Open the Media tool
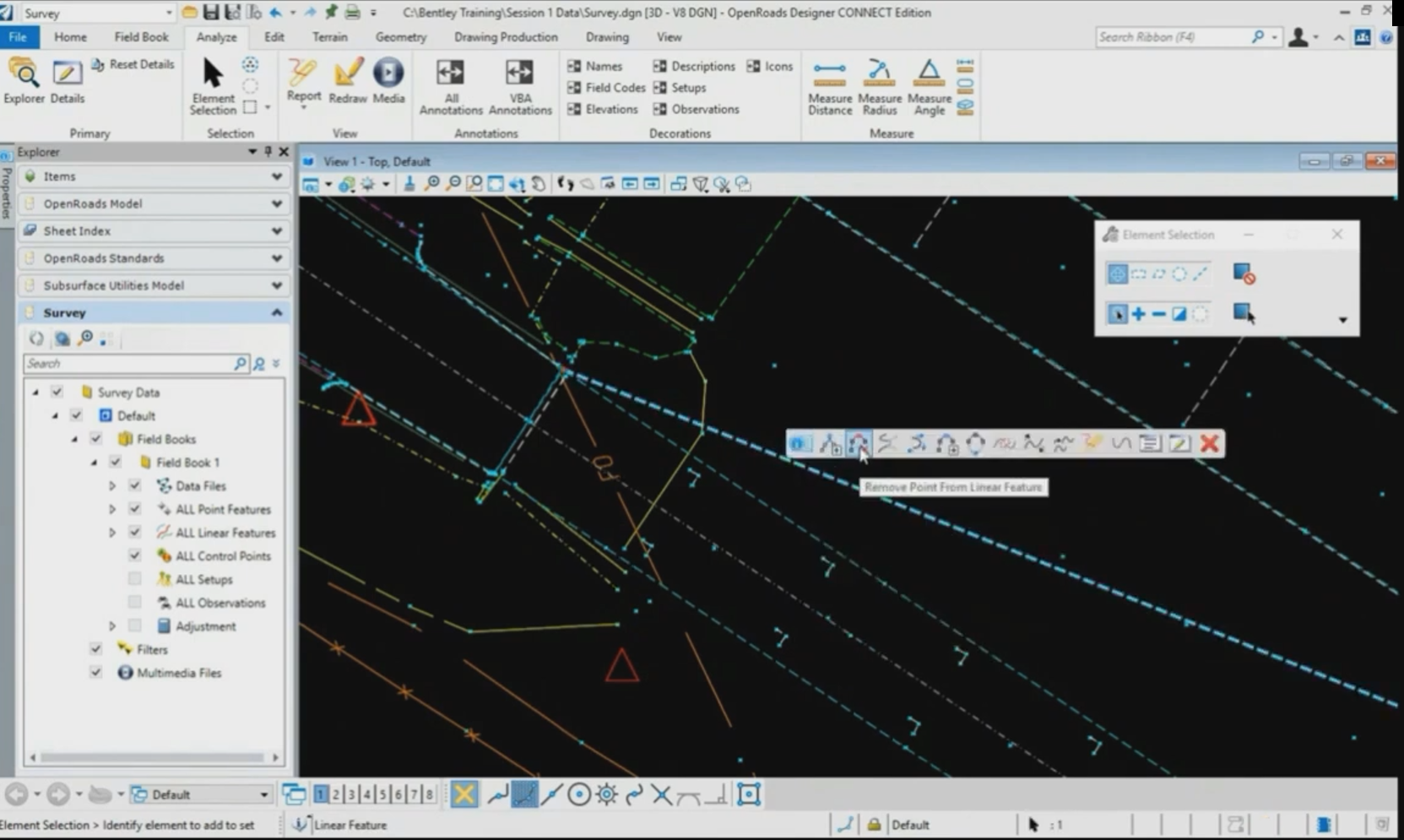The image size is (1404, 840). click(x=388, y=81)
